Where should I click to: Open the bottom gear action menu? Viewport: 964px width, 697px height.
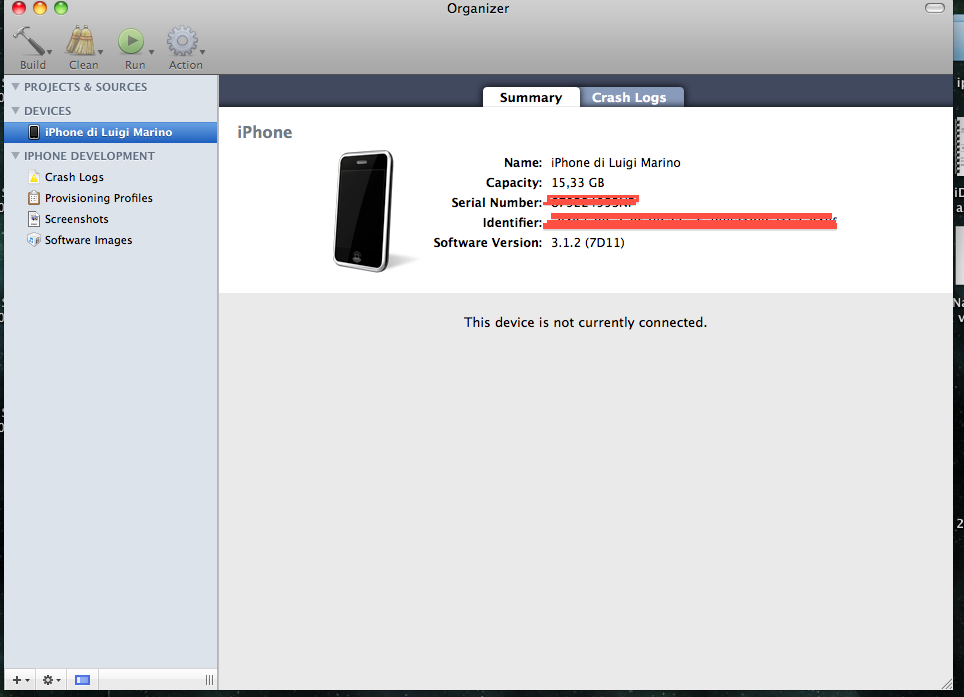point(51,680)
